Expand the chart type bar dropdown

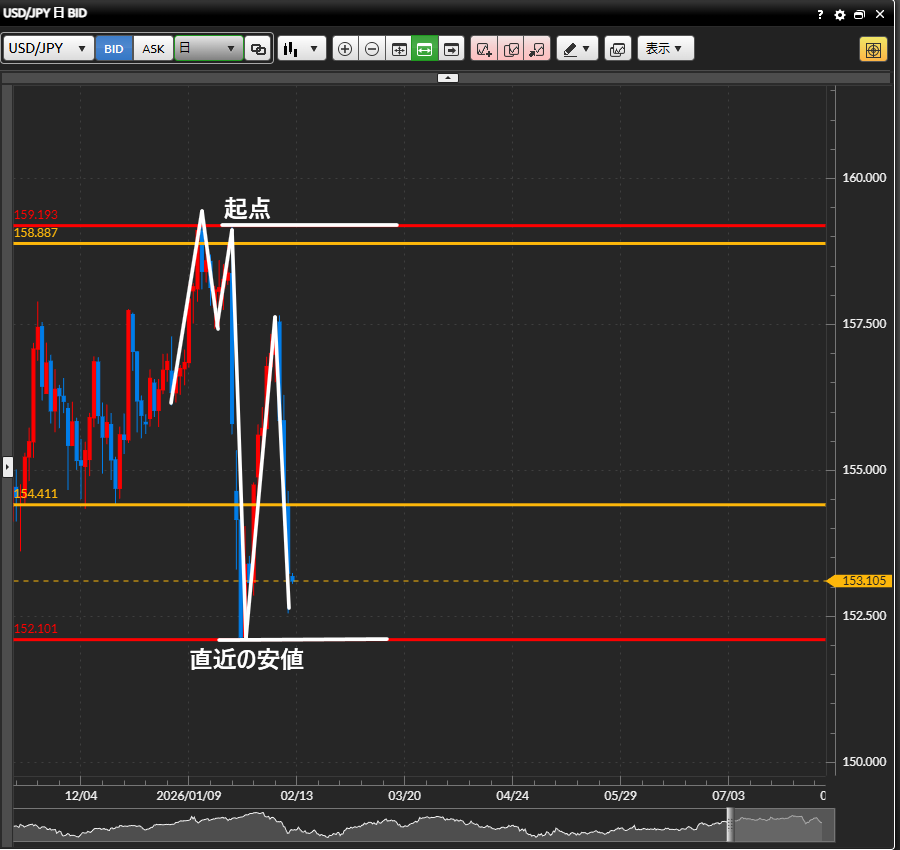302,49
